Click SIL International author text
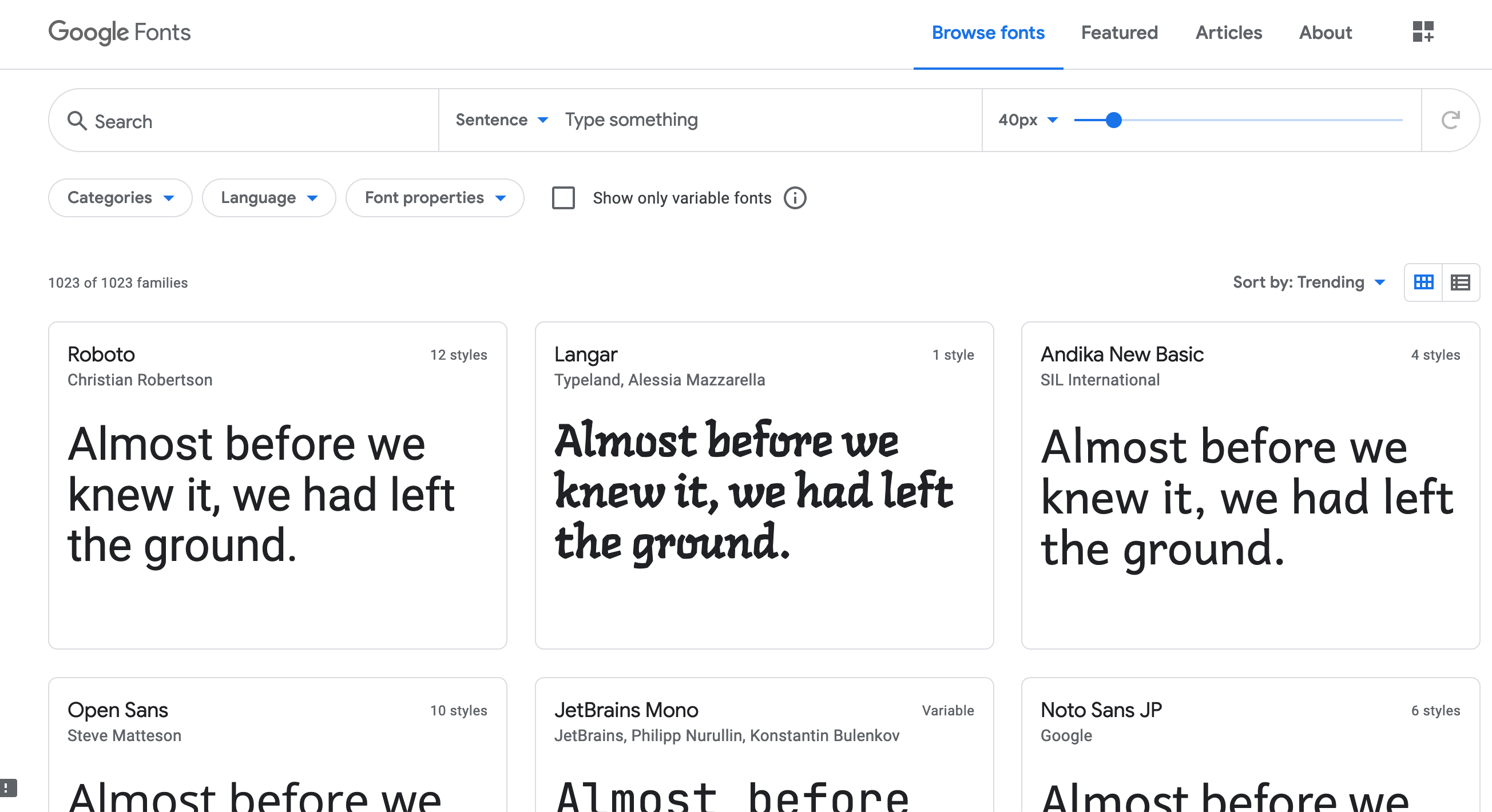This screenshot has height=812, width=1492. [1100, 380]
